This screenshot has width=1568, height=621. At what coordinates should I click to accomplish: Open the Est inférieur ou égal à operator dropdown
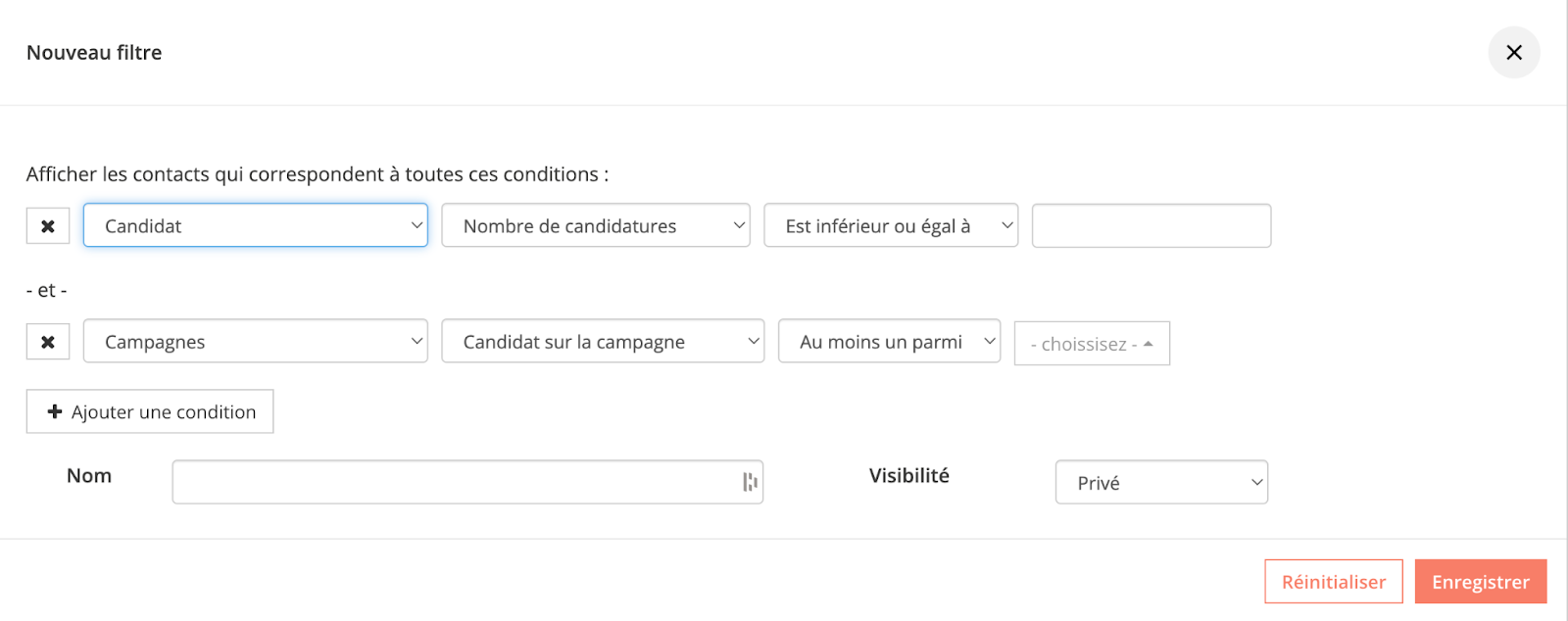(890, 226)
